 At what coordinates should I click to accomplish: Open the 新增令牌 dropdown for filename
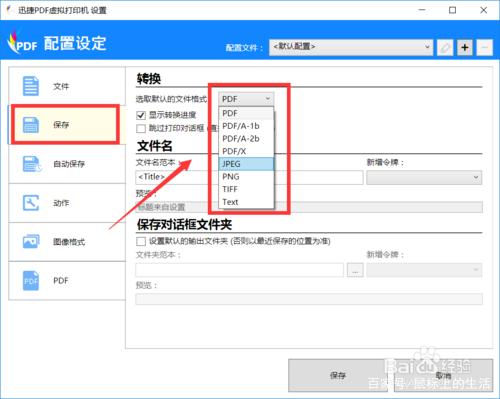click(424, 177)
